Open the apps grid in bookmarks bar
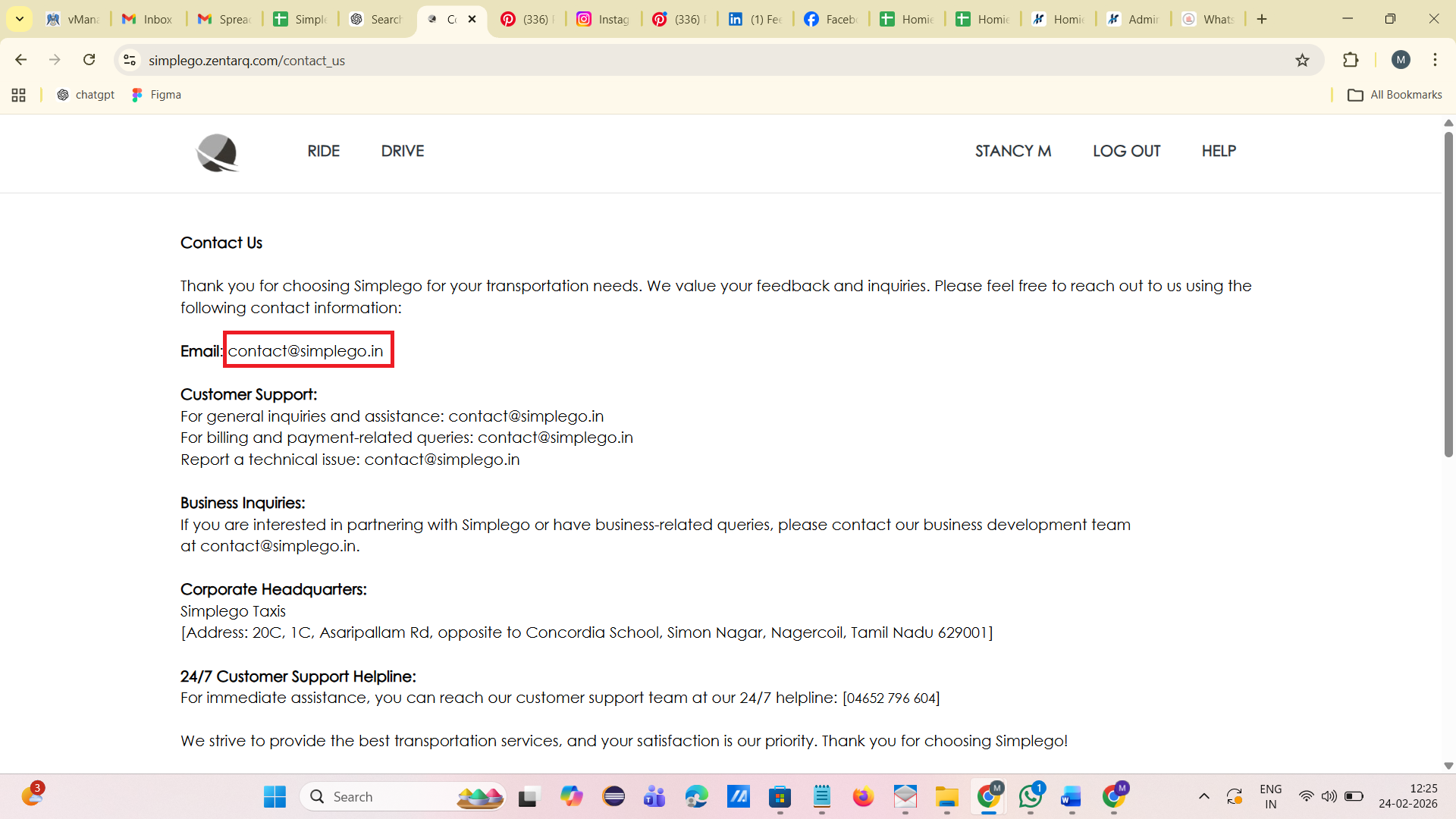Screen dimensions: 1456x819 click(x=19, y=95)
